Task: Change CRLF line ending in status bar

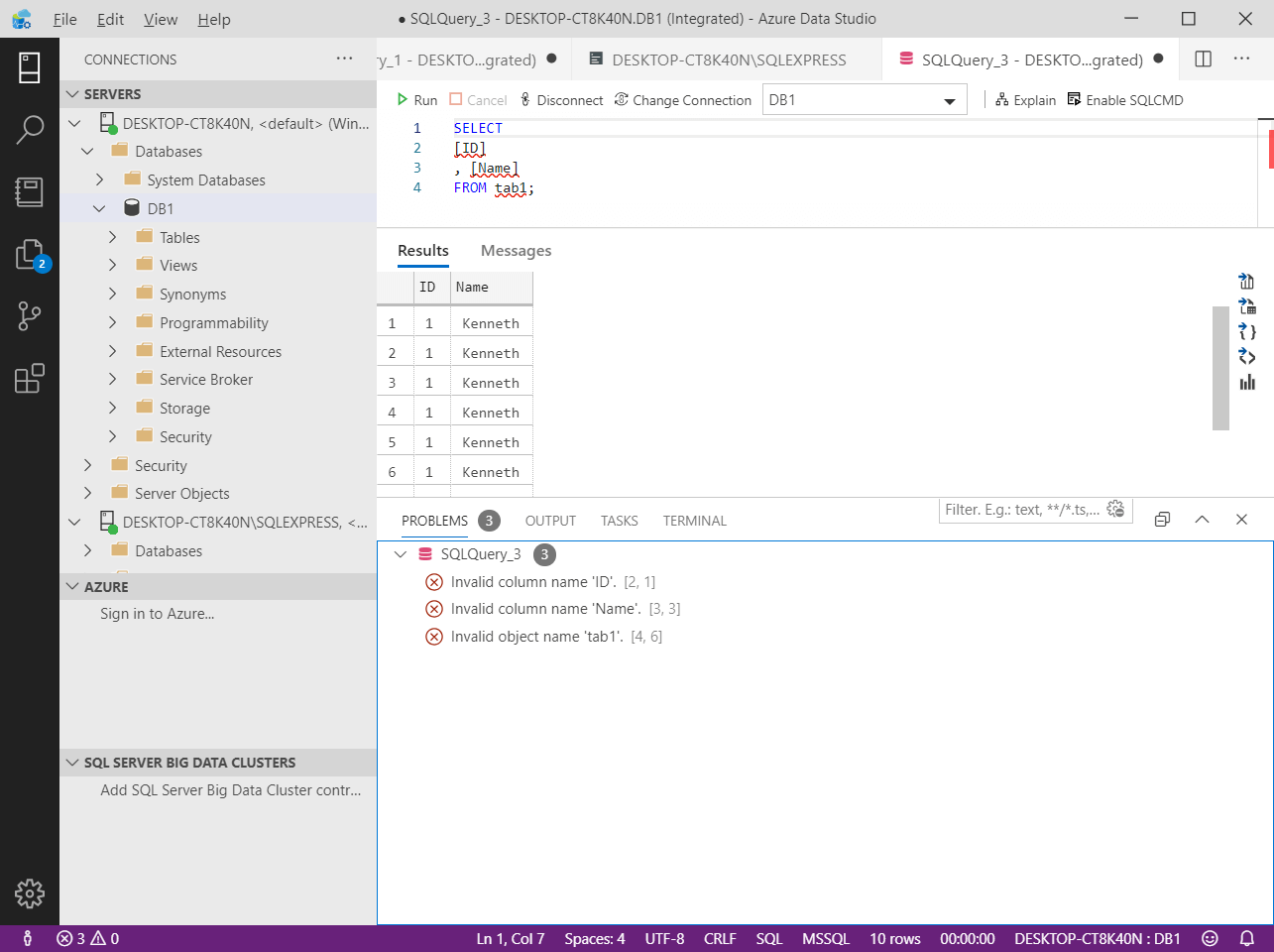Action: coord(720,938)
